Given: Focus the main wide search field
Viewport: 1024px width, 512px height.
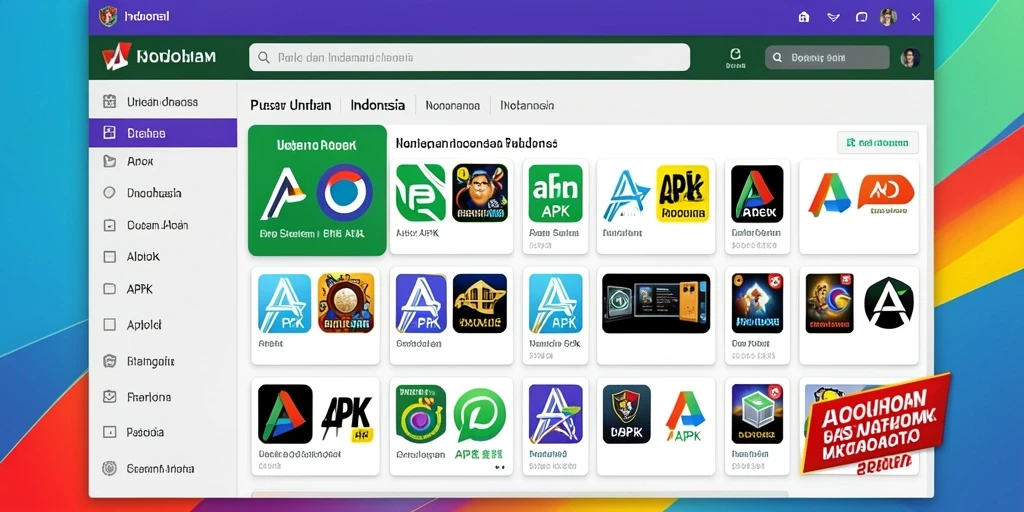Looking at the screenshot, I should point(469,57).
